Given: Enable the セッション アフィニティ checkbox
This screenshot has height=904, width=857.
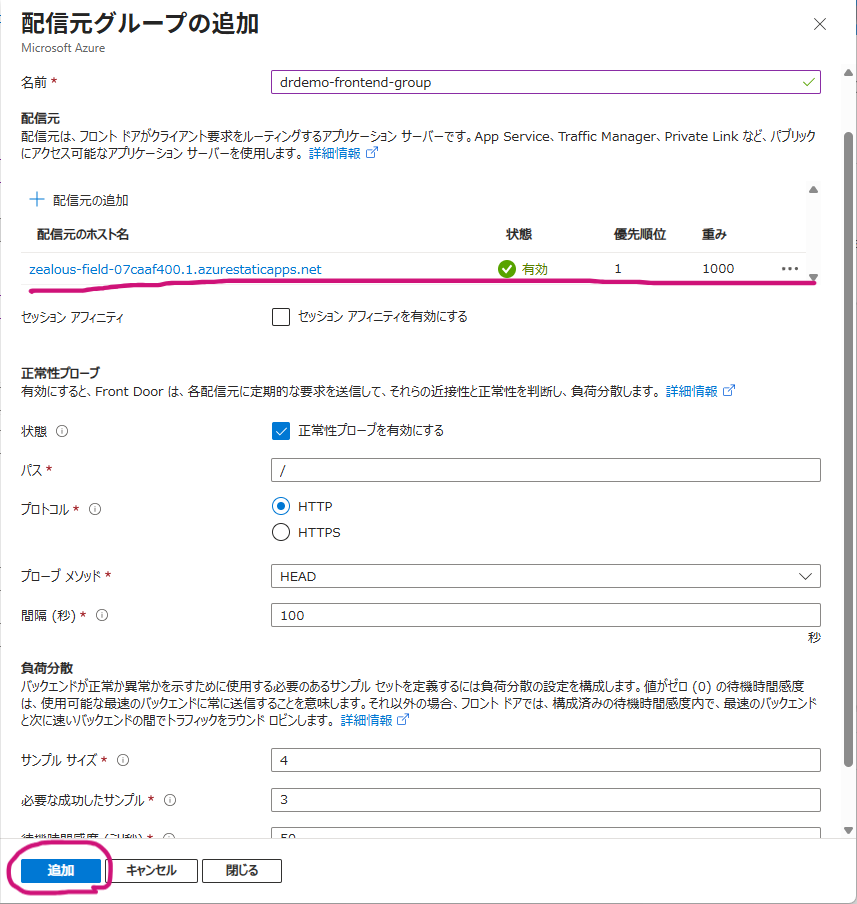Looking at the screenshot, I should [x=281, y=317].
